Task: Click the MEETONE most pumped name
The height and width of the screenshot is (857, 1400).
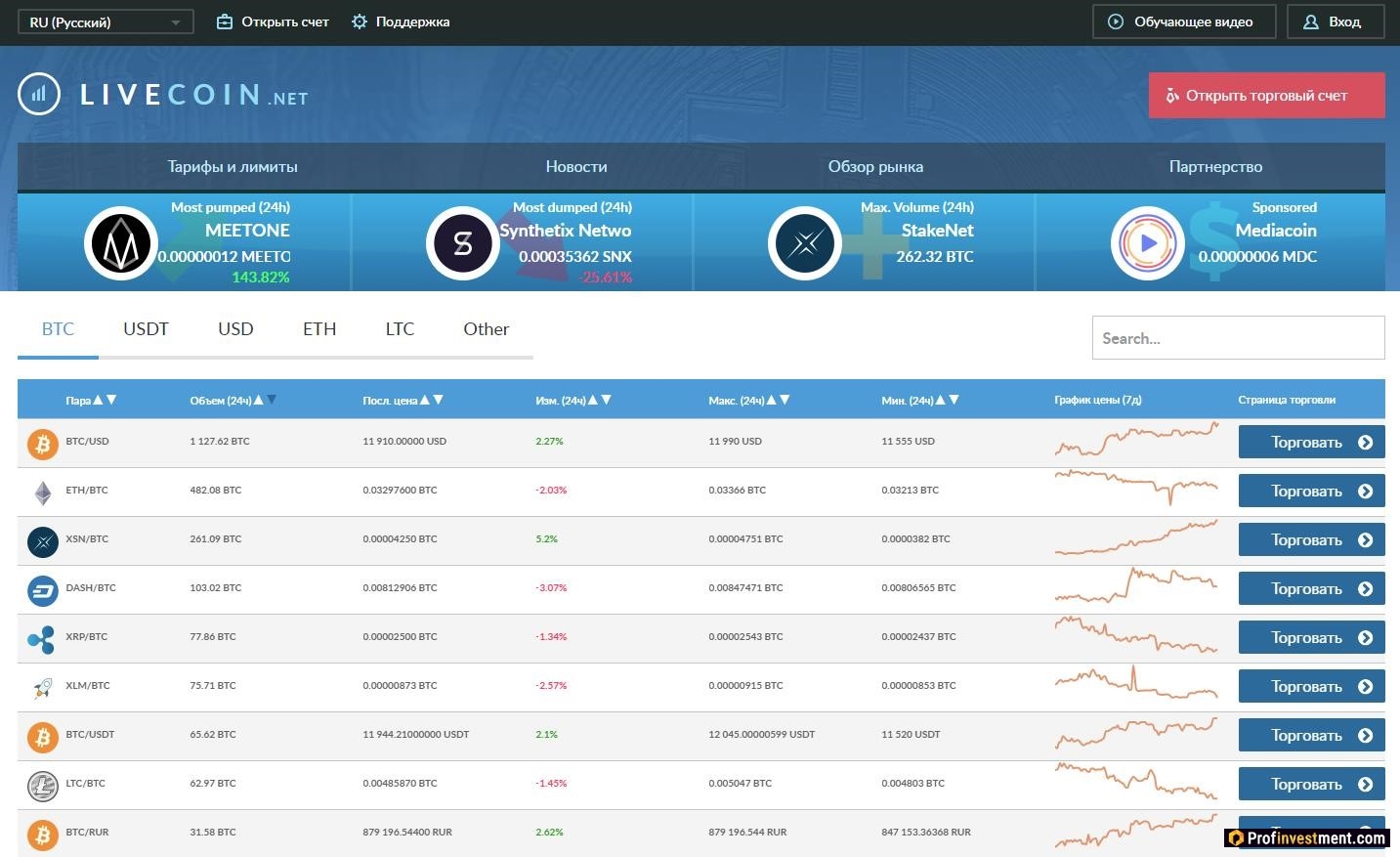Action: (x=247, y=231)
